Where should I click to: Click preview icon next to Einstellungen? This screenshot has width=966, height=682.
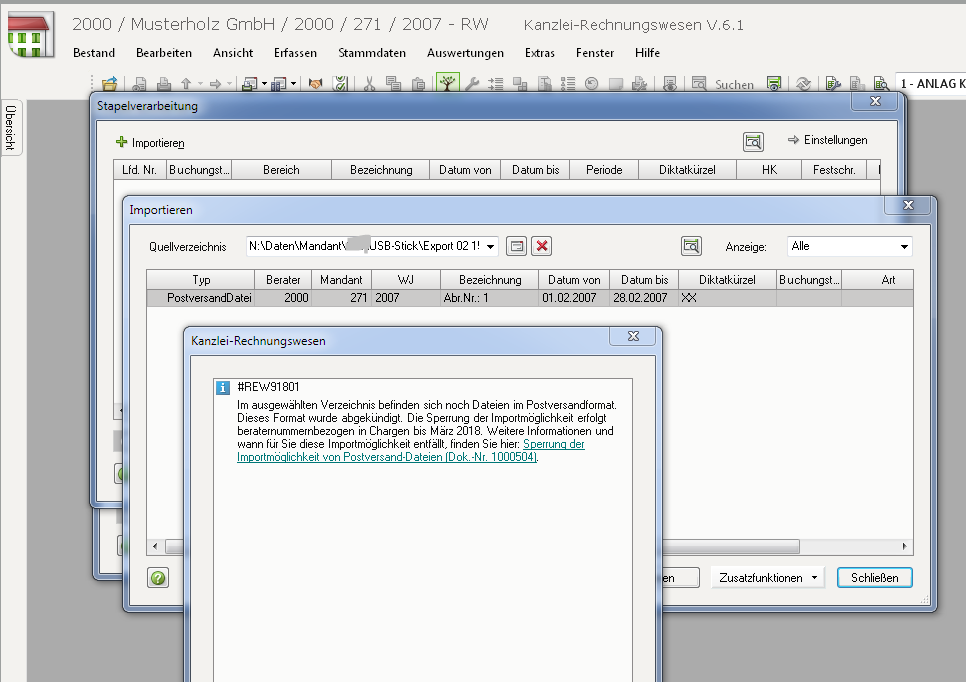coord(753,142)
